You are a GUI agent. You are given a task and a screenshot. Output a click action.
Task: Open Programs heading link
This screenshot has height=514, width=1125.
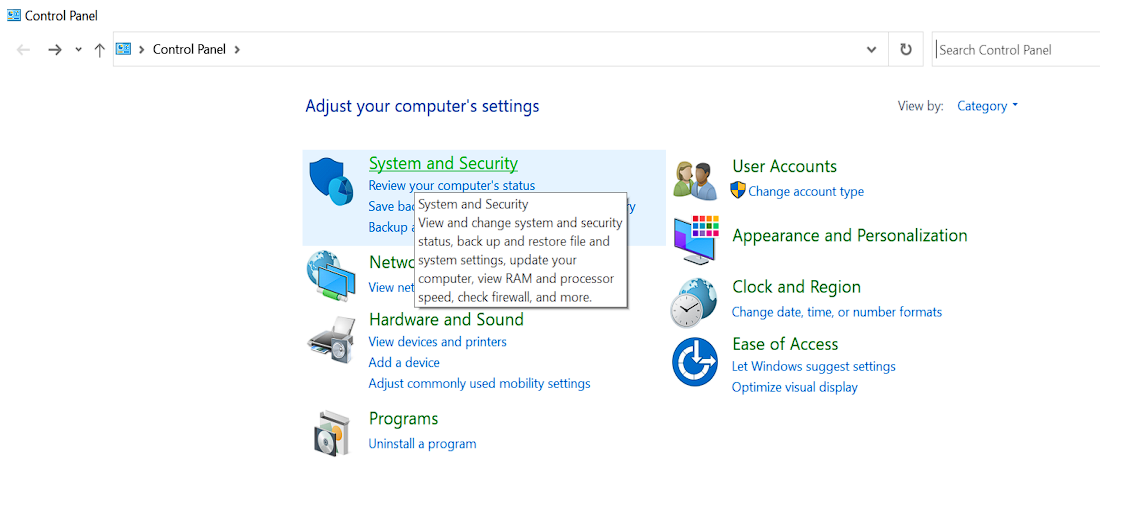(x=403, y=419)
